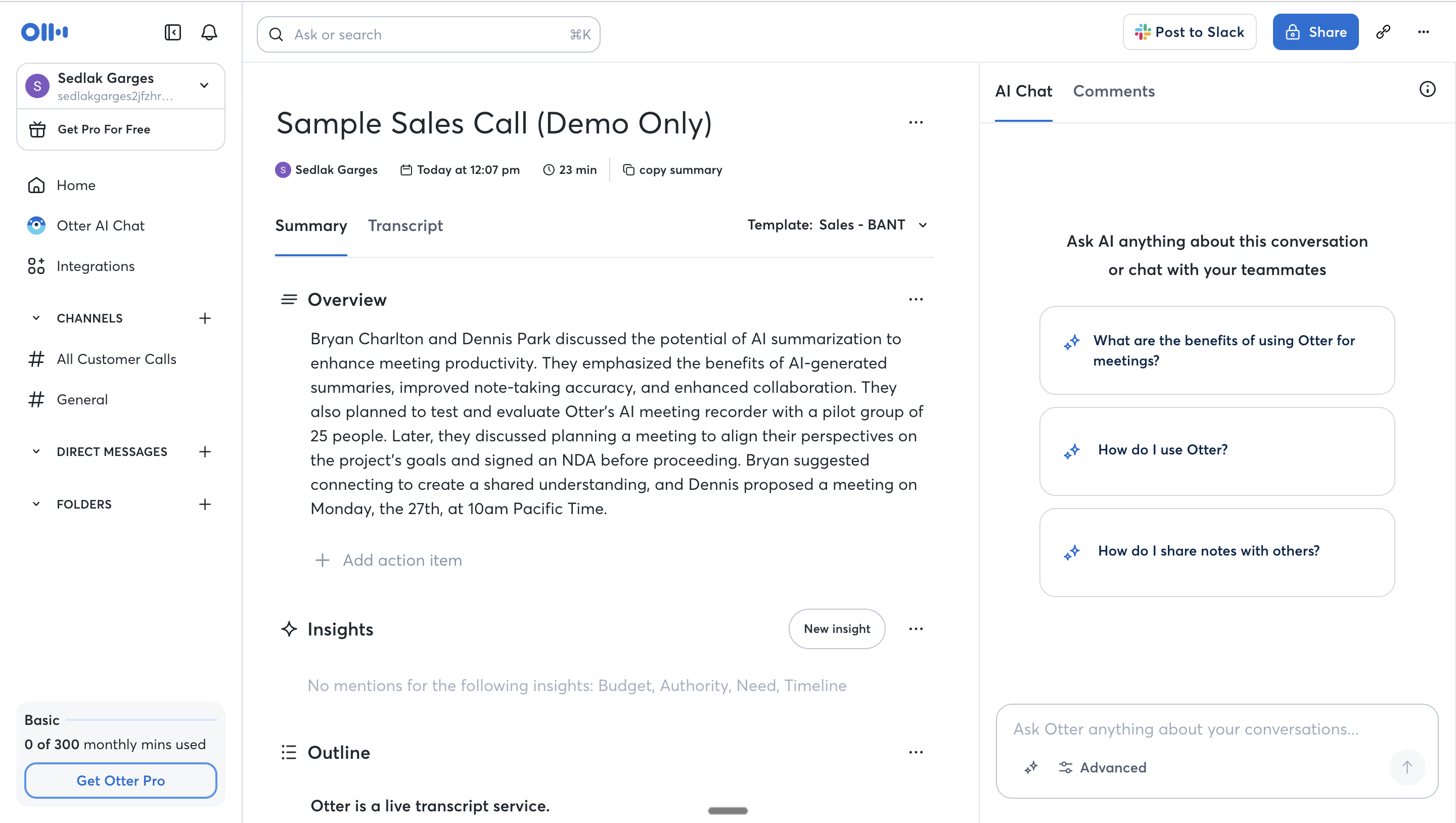Collapse the CHANNELS section
The width and height of the screenshot is (1456, 823).
point(36,317)
